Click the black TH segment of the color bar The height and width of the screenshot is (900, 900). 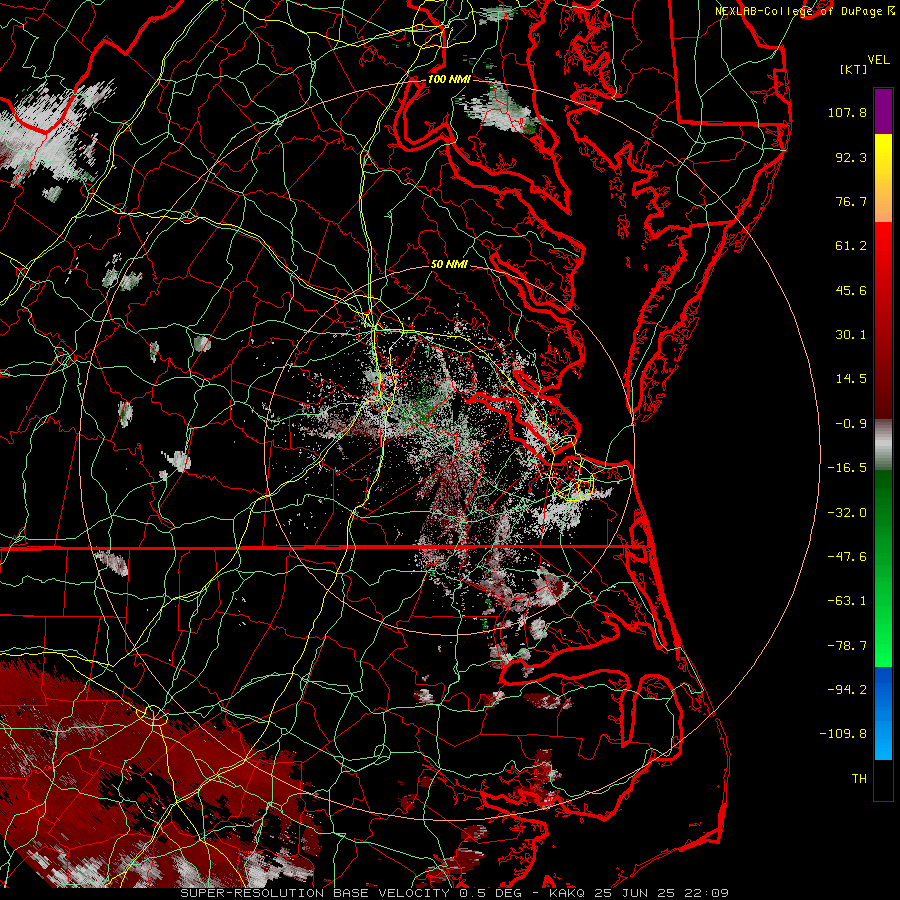tap(883, 780)
